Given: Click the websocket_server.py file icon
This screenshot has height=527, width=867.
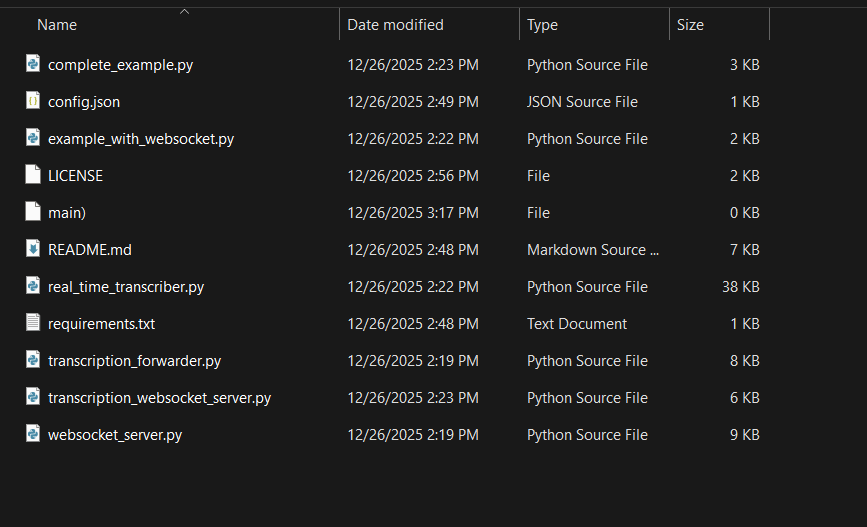Looking at the screenshot, I should [33, 434].
